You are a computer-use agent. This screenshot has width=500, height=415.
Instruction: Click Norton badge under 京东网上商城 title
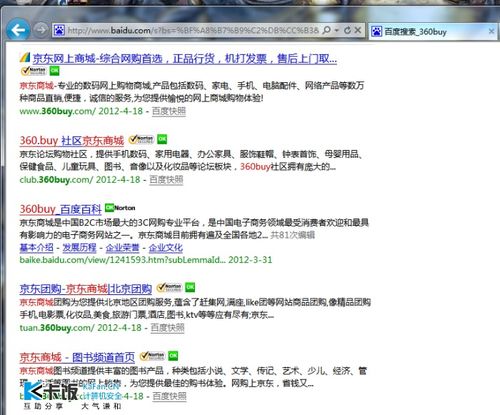click(33, 71)
